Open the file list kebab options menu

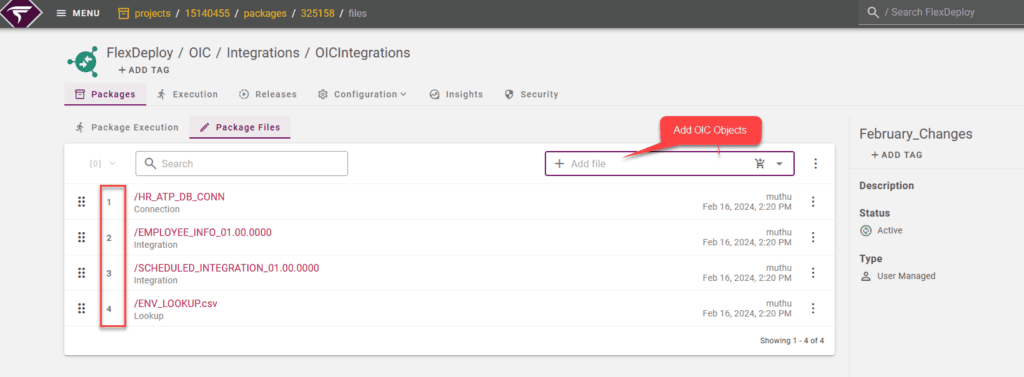815,163
